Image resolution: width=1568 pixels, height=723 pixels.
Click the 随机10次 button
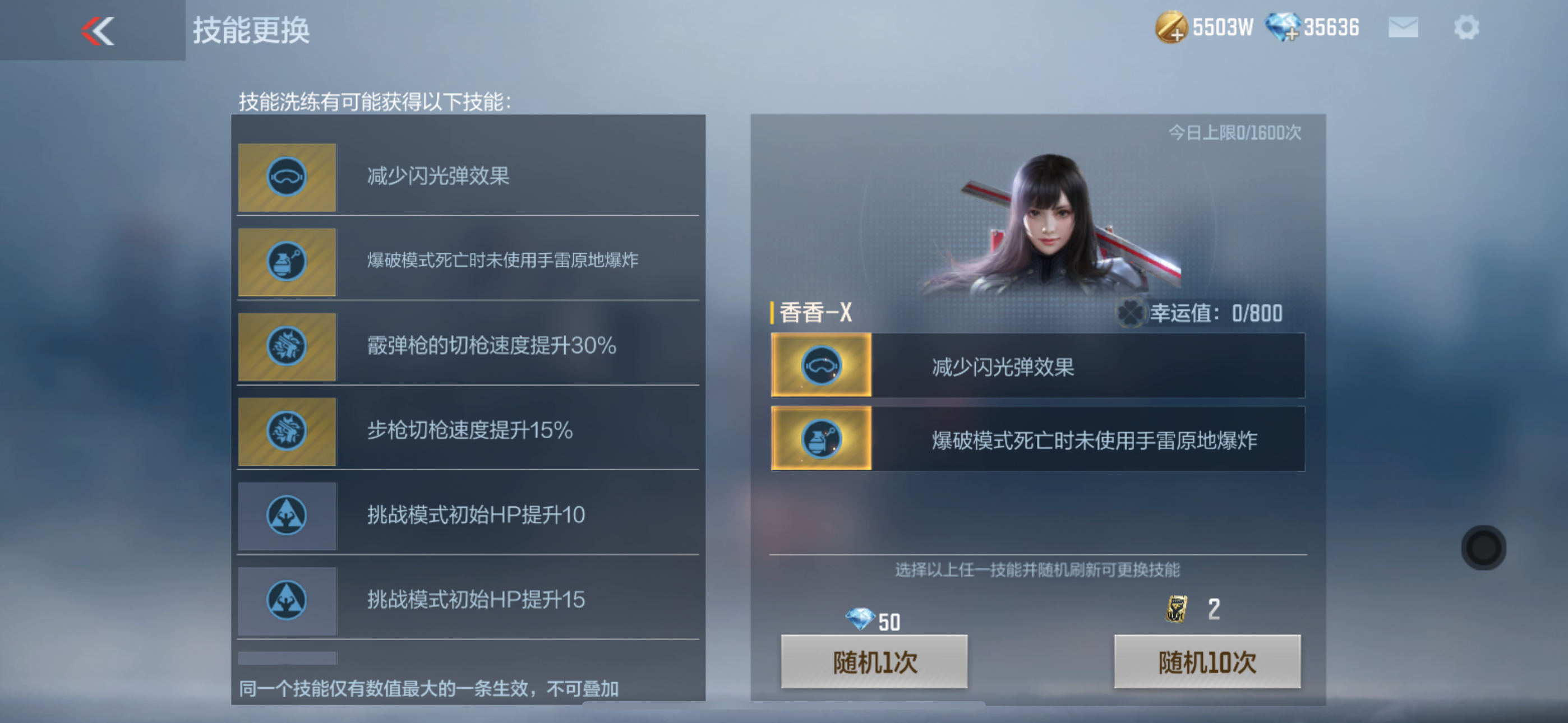click(x=1207, y=661)
